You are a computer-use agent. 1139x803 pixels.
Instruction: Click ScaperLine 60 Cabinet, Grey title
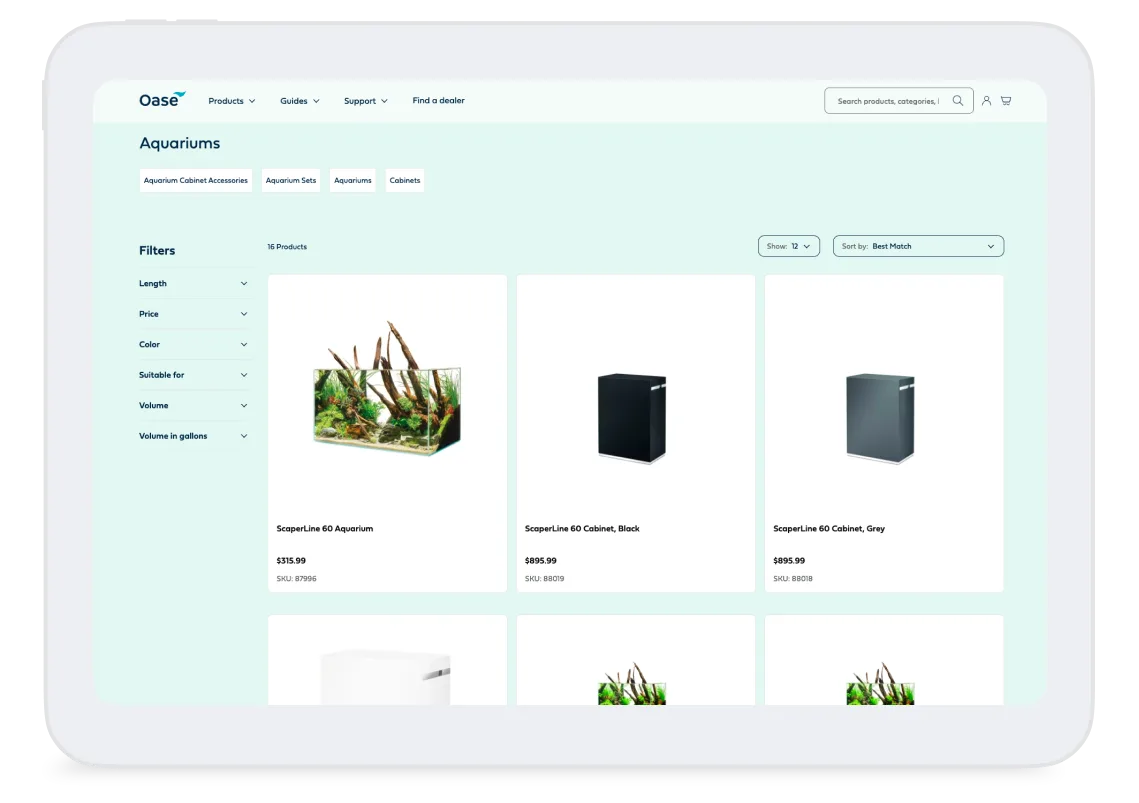(829, 528)
